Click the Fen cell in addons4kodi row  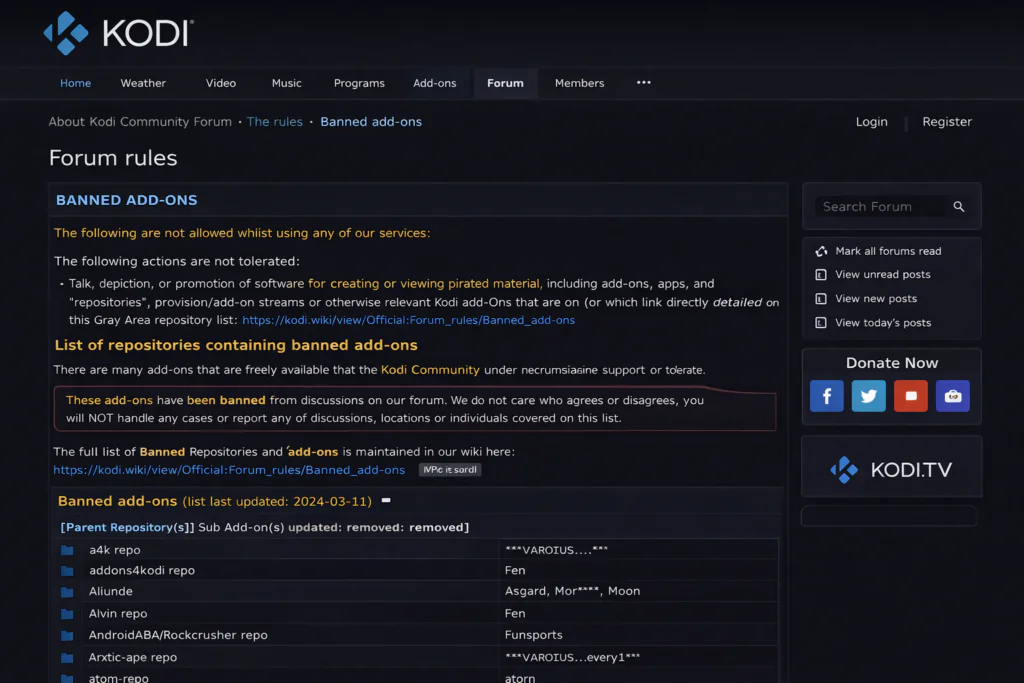[515, 571]
